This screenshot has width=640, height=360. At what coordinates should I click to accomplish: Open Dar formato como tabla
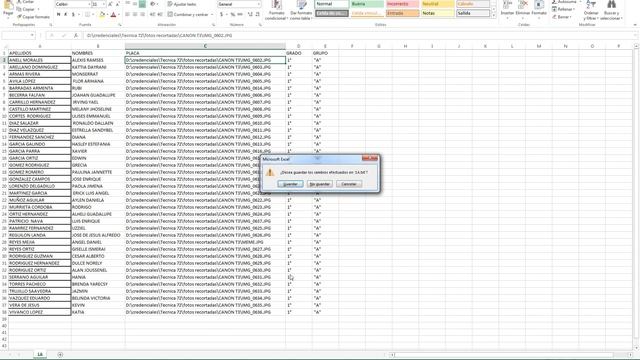tap(301, 11)
